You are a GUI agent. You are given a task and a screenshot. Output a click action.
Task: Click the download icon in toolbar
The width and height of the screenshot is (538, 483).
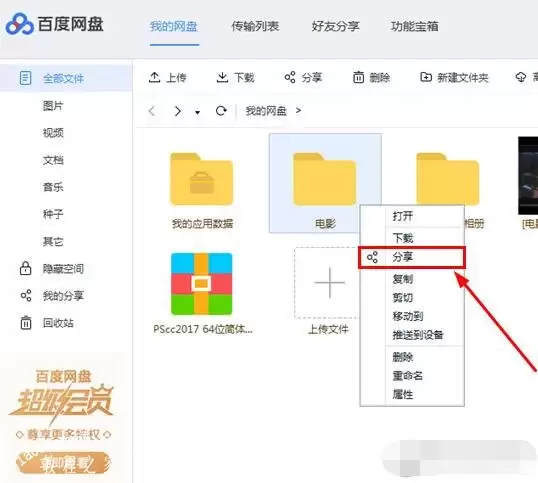click(222, 78)
